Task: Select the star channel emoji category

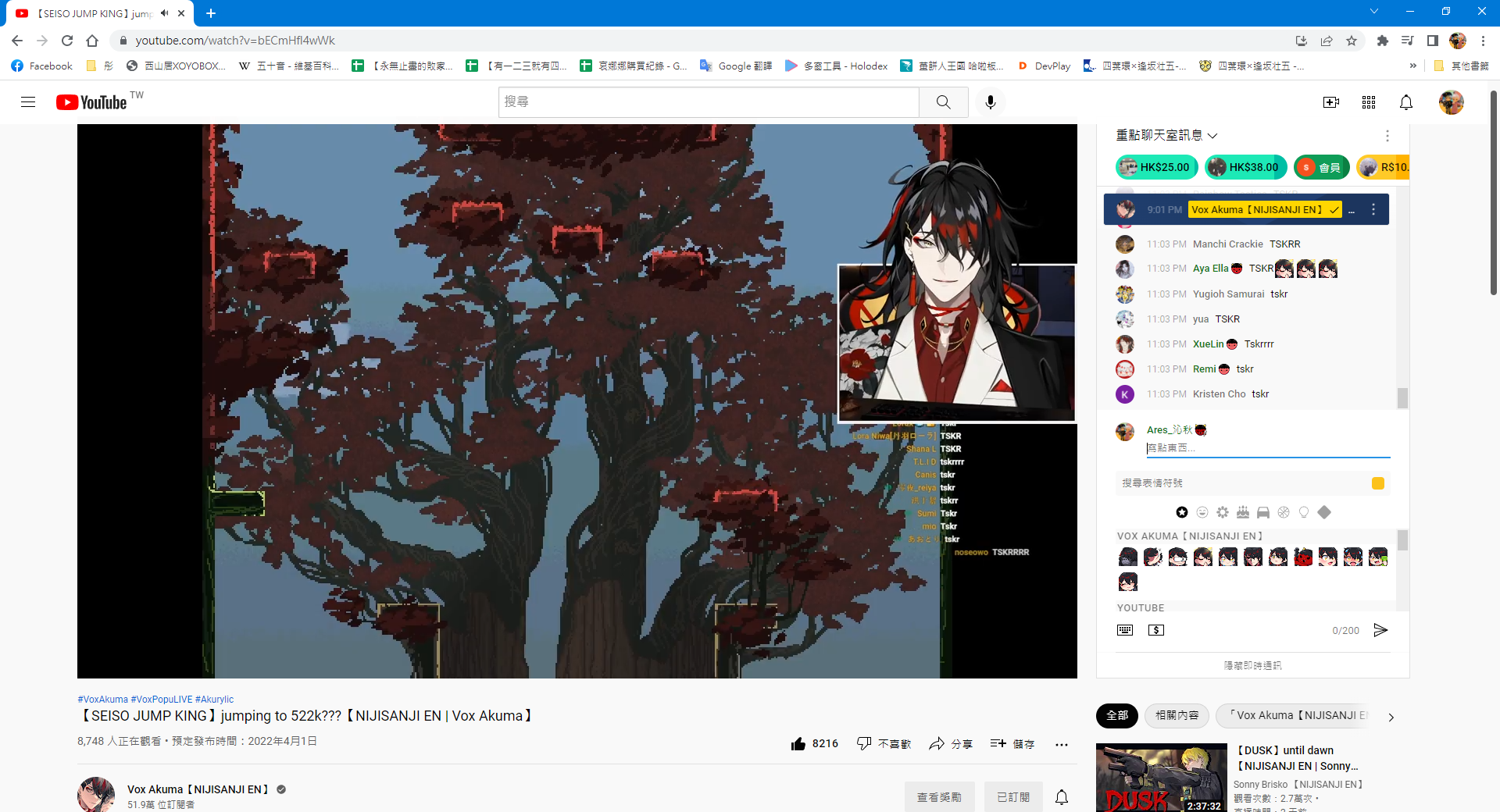Action: coord(1182,512)
